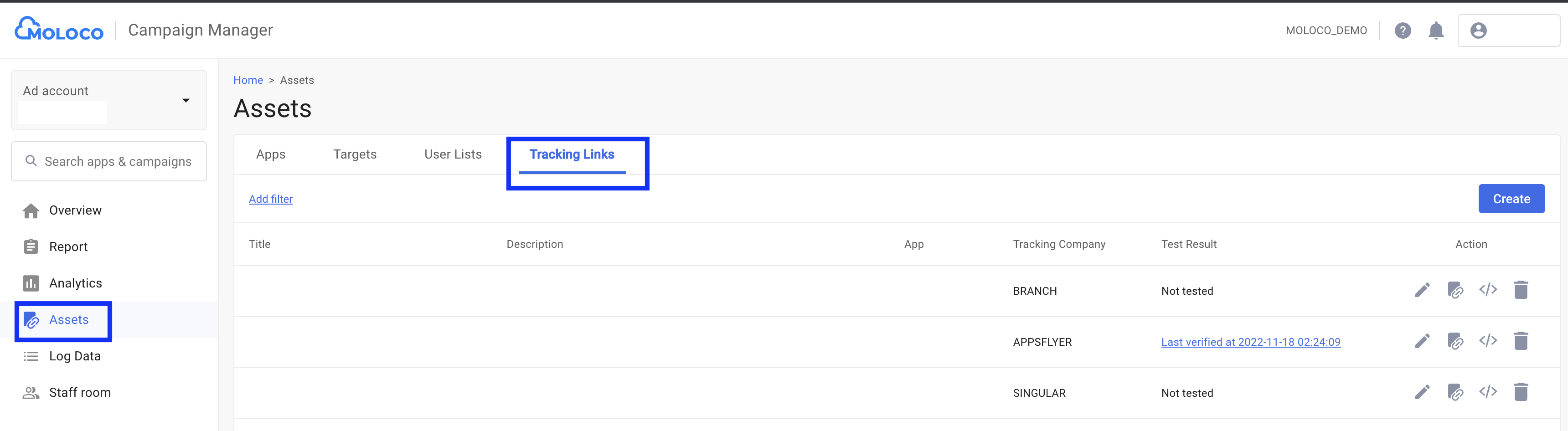Click the edit pencil for BRANCH row
The width and height of the screenshot is (1568, 431).
pyautogui.click(x=1422, y=290)
